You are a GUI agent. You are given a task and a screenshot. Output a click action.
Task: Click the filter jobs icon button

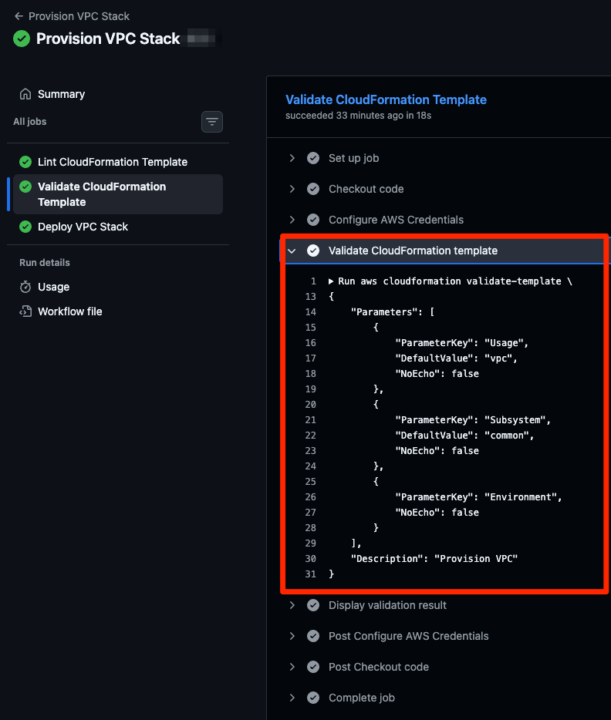[212, 122]
